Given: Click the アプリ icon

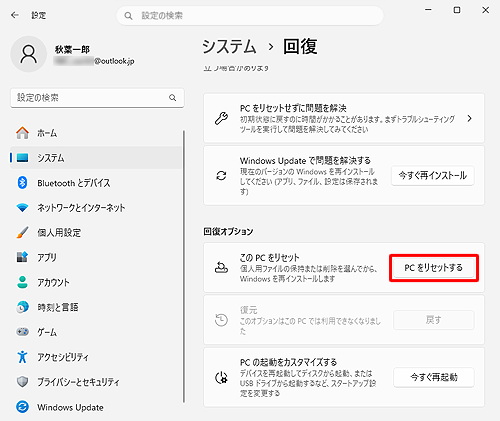Looking at the screenshot, I should [x=22, y=257].
